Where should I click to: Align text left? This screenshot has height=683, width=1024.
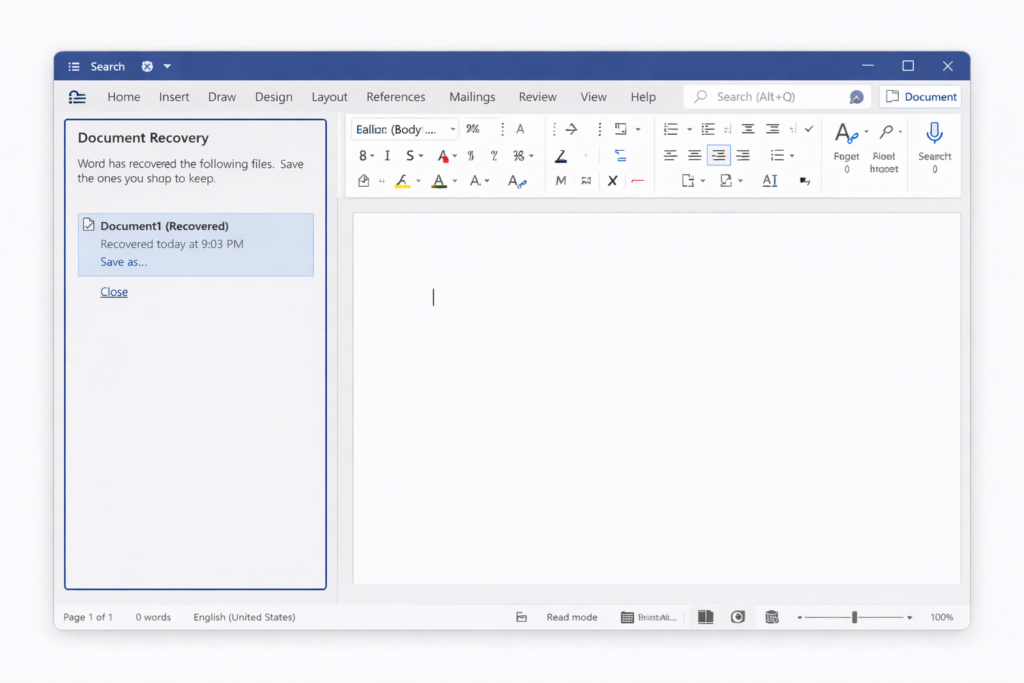point(670,155)
